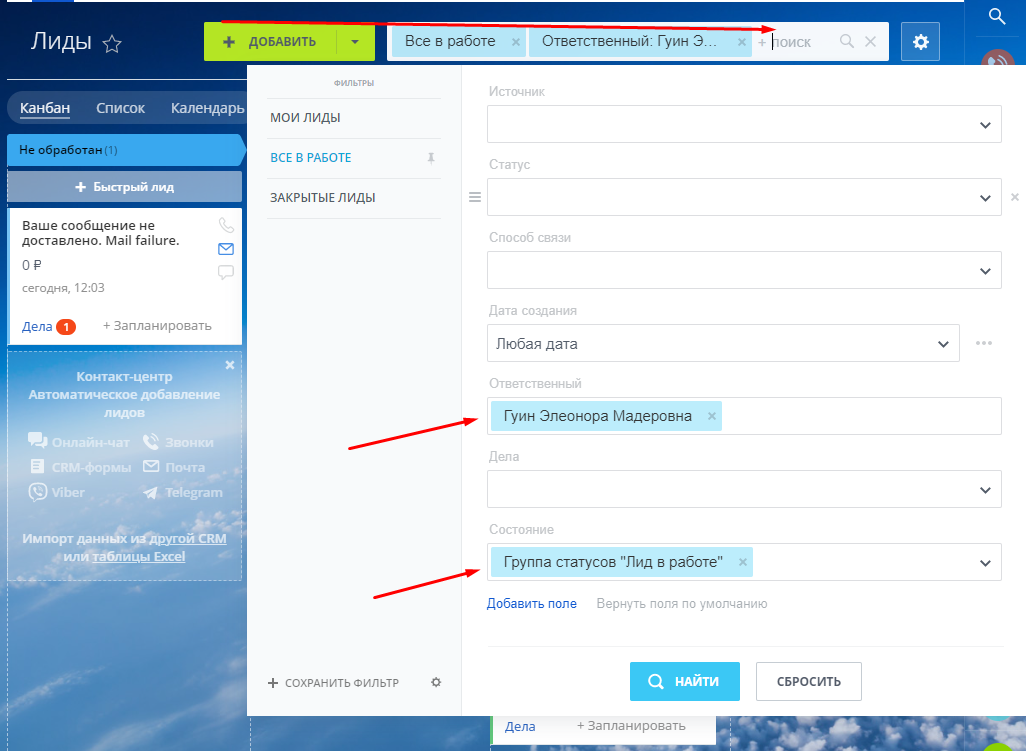Remove the 'Все в работе' filter tag
1026x751 pixels.
pyautogui.click(x=516, y=42)
